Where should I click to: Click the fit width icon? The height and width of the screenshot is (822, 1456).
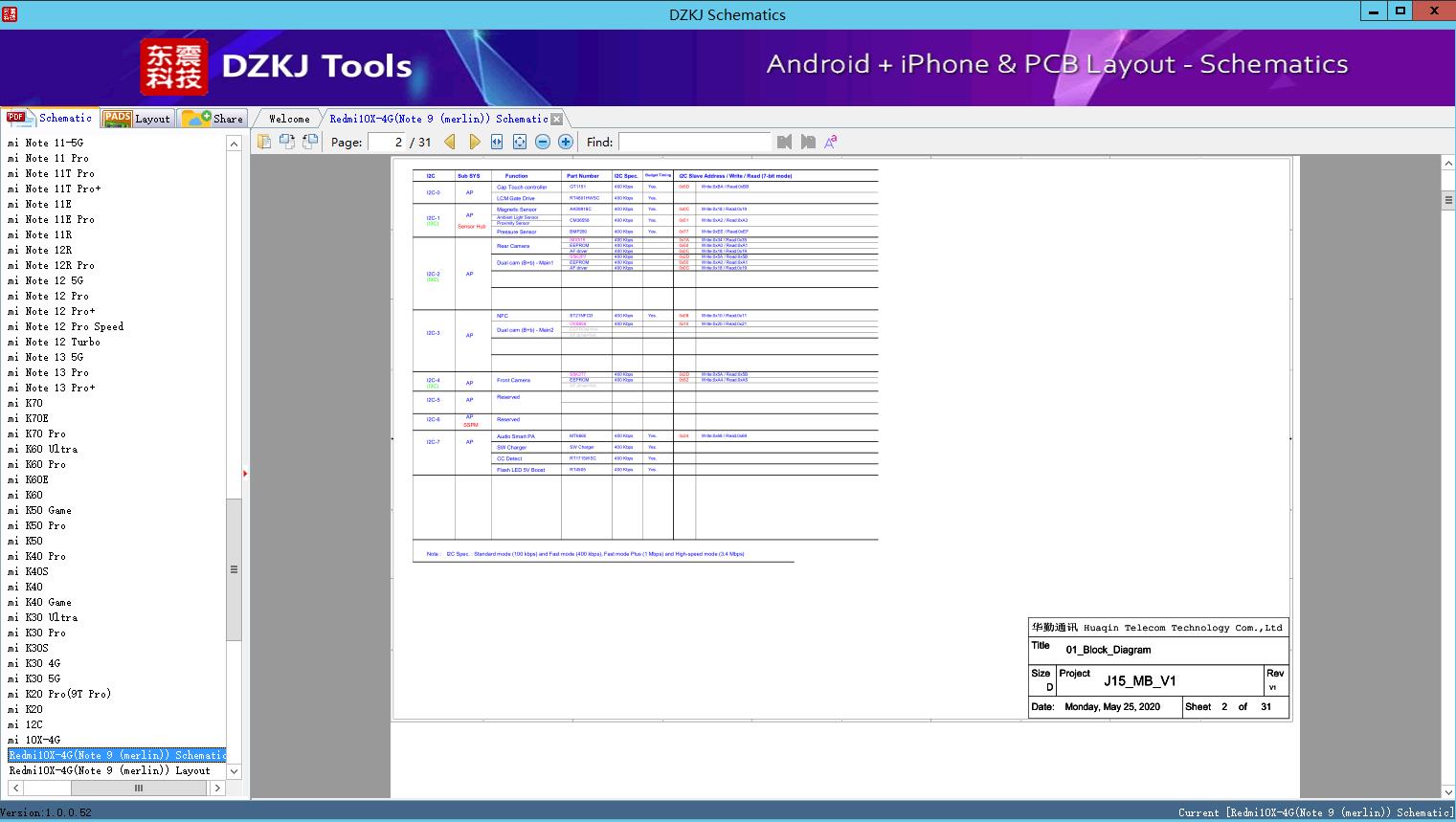coord(497,142)
